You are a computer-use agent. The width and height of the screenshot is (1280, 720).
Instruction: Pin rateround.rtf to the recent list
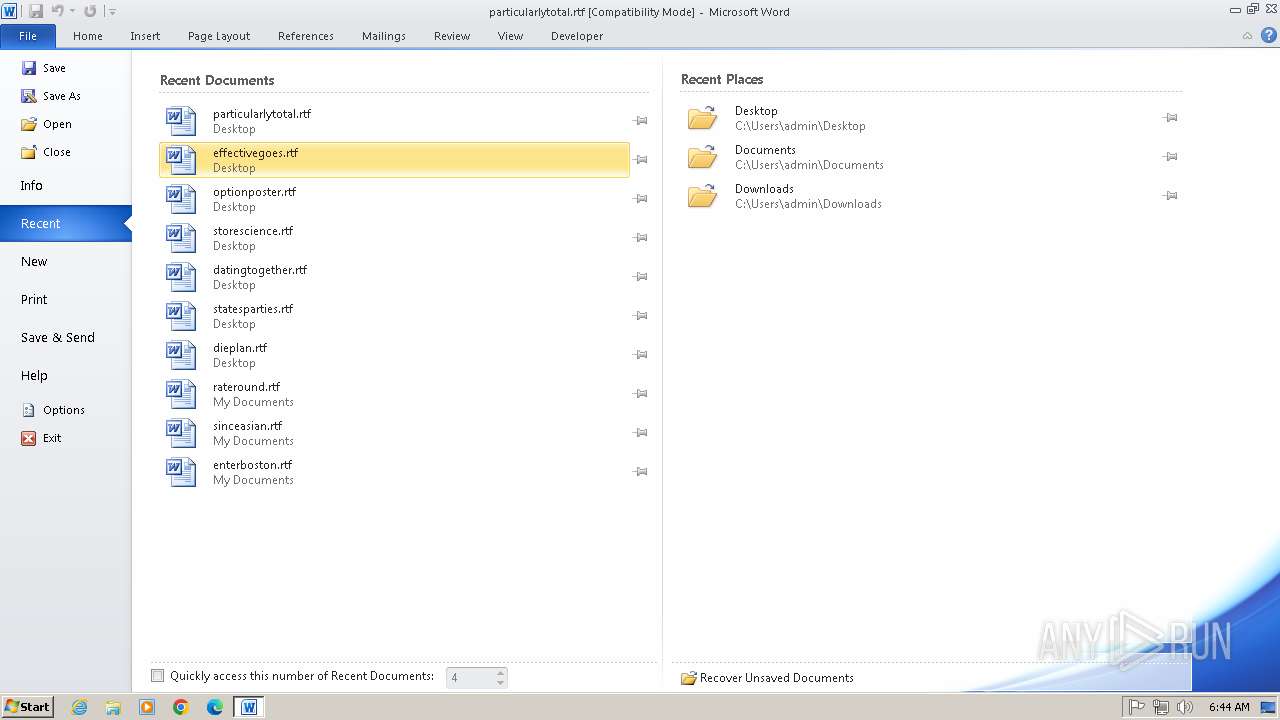click(640, 394)
